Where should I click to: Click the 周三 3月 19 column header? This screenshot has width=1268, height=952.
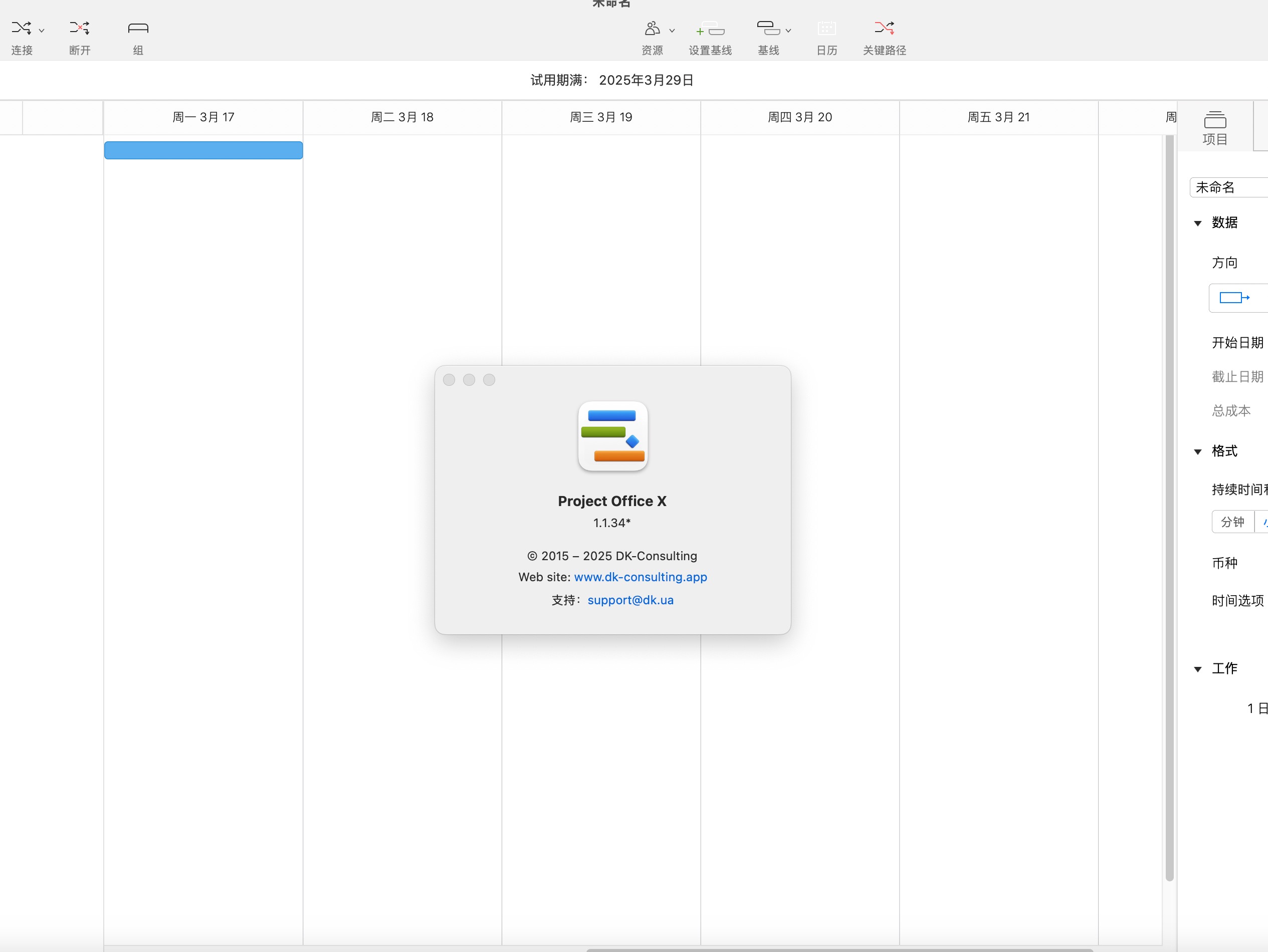click(601, 117)
